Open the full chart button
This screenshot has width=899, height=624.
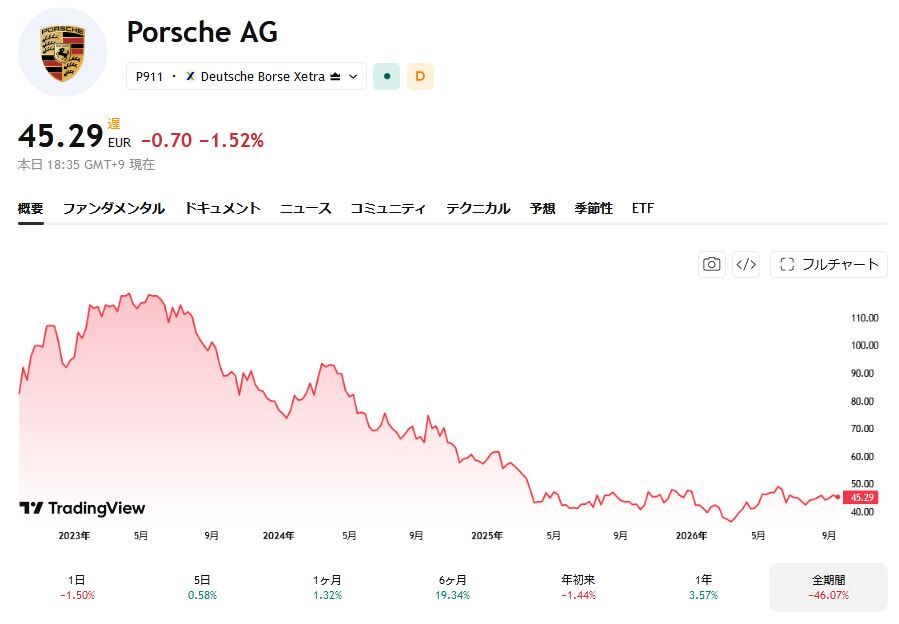(828, 264)
